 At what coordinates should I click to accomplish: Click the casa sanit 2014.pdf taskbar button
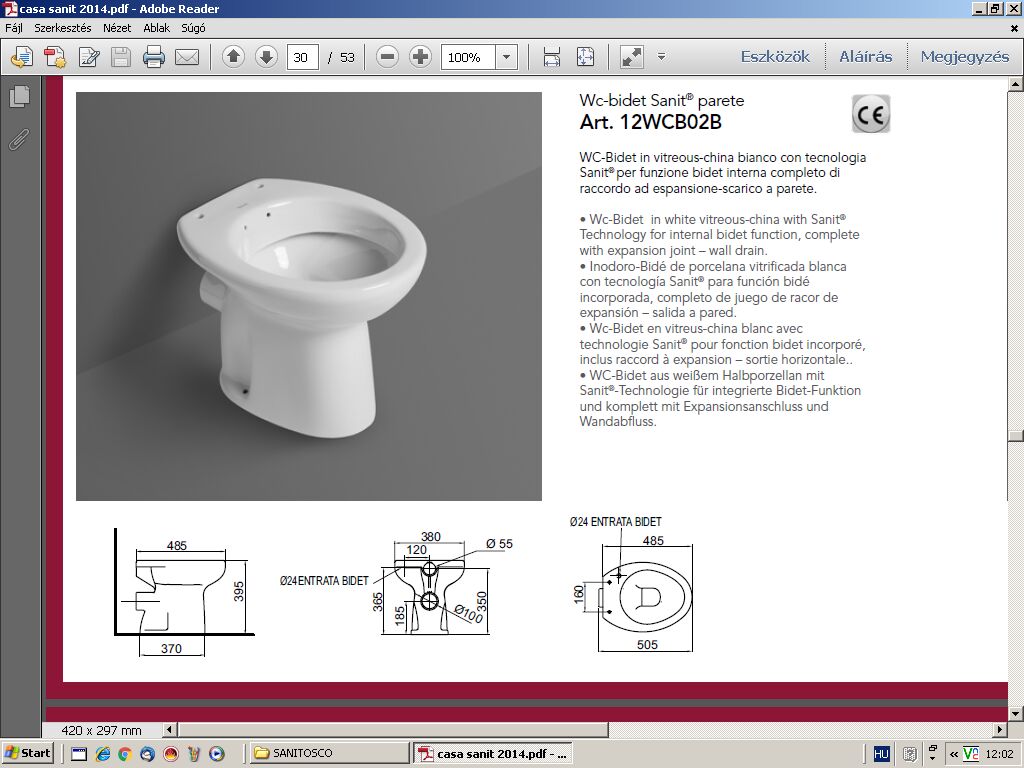tap(493, 753)
